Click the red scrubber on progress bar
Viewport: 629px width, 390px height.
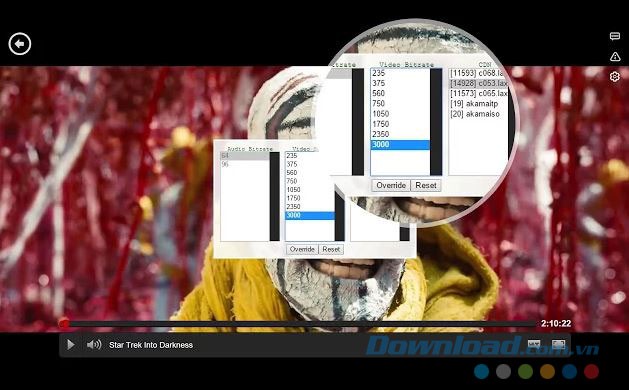point(64,323)
